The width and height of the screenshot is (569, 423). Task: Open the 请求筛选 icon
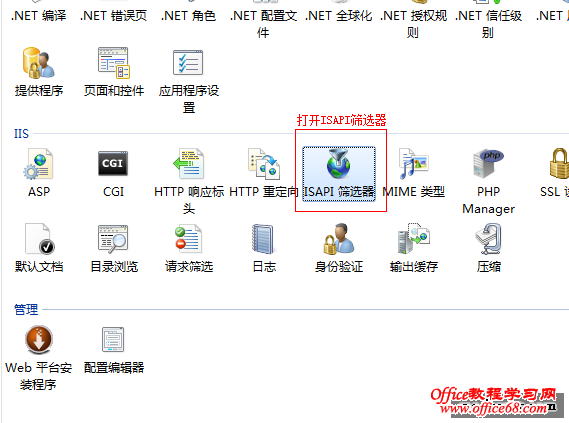click(188, 239)
